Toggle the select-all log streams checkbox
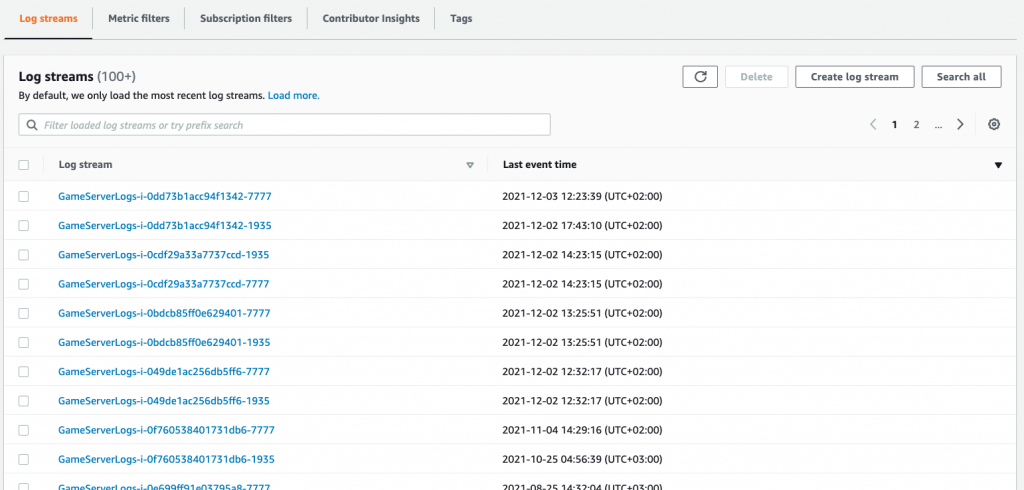 [x=24, y=165]
